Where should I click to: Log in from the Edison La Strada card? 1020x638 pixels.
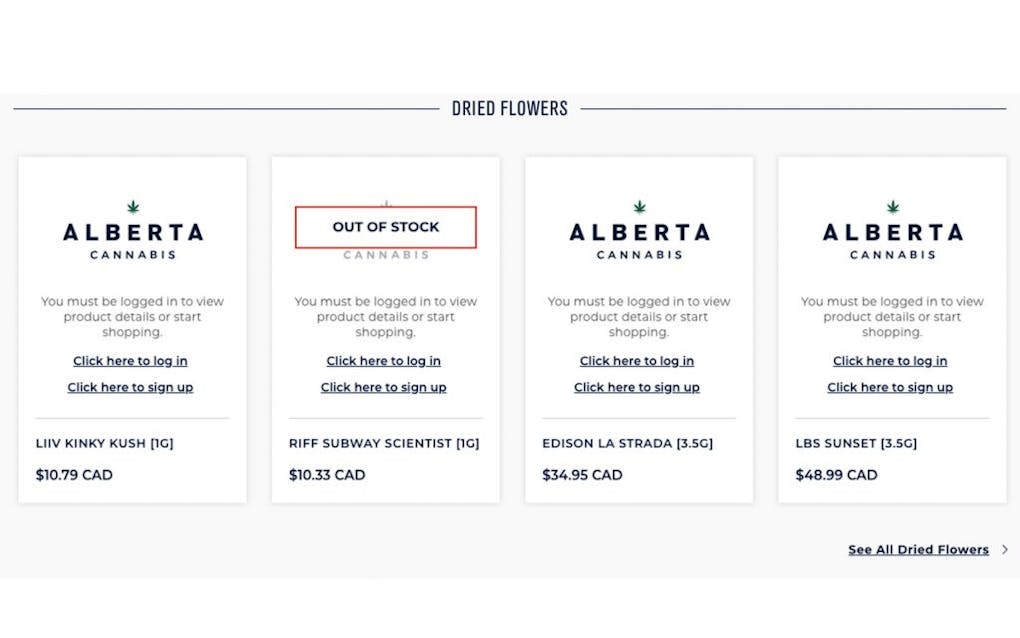point(637,361)
